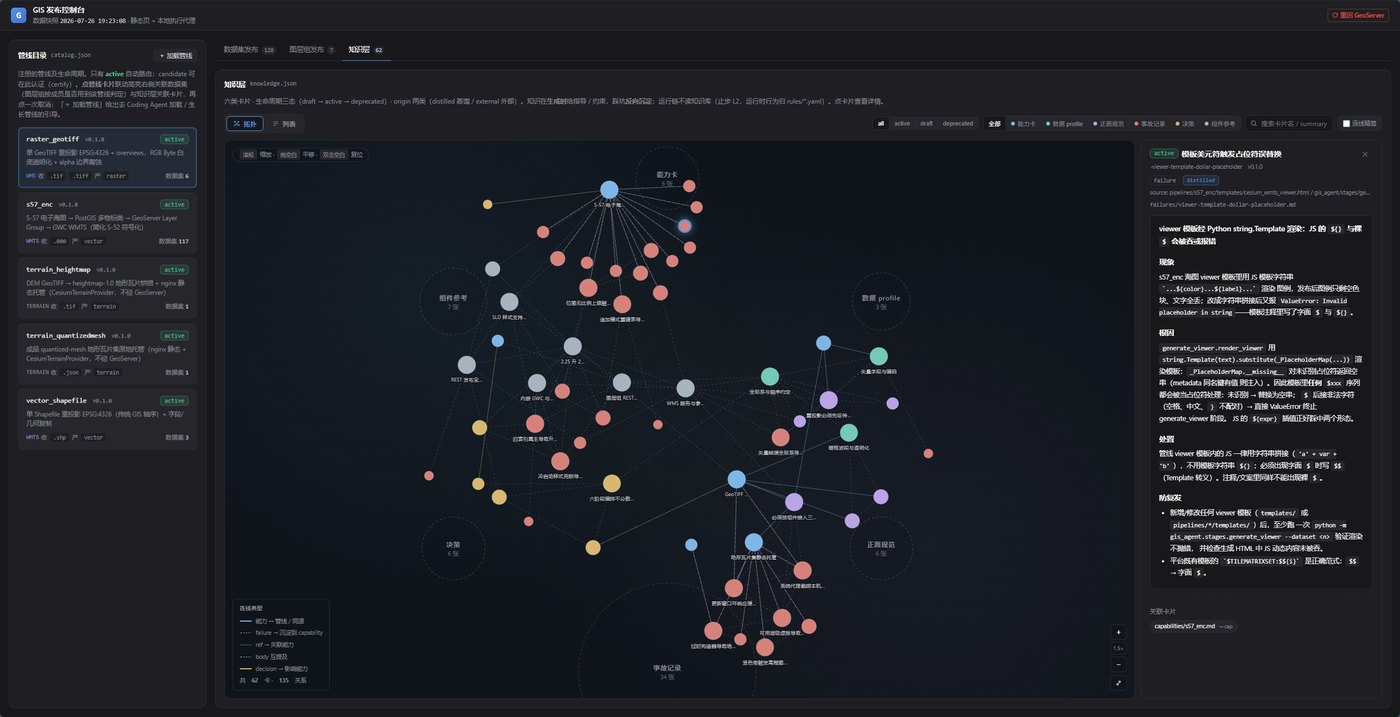Click the 重启 GeoServer button
1400x717 pixels.
(1358, 15)
